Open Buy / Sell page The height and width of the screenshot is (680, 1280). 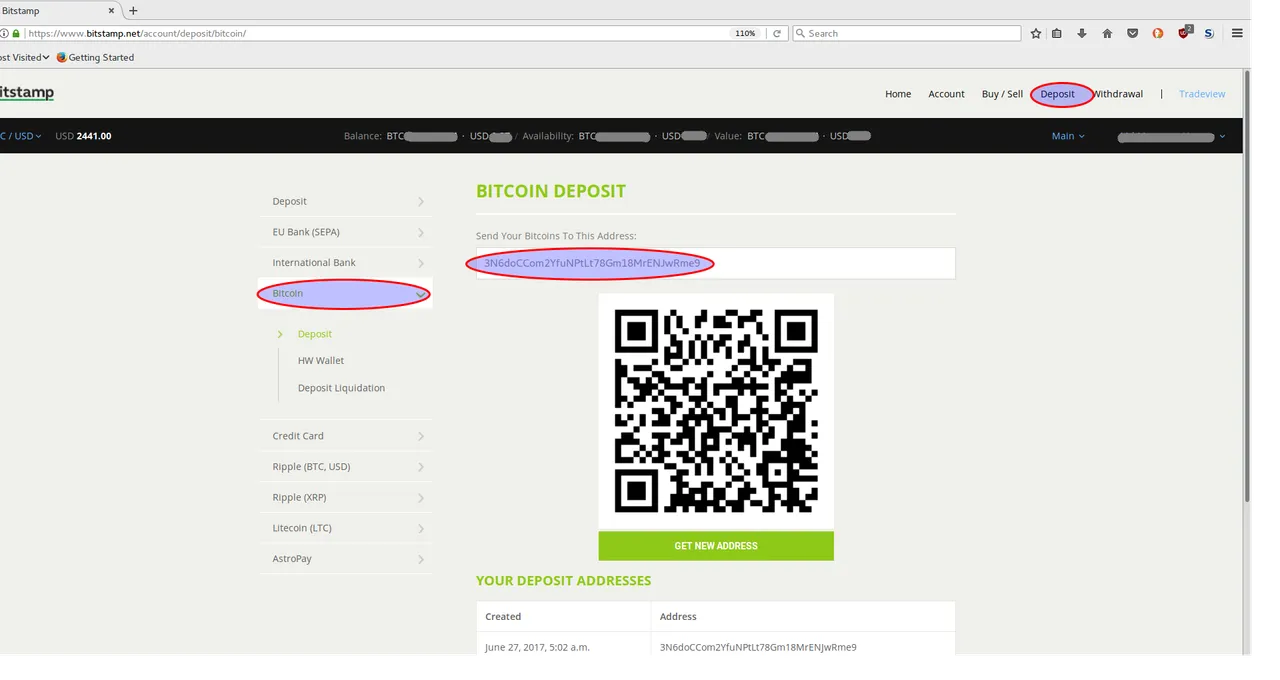point(1002,94)
